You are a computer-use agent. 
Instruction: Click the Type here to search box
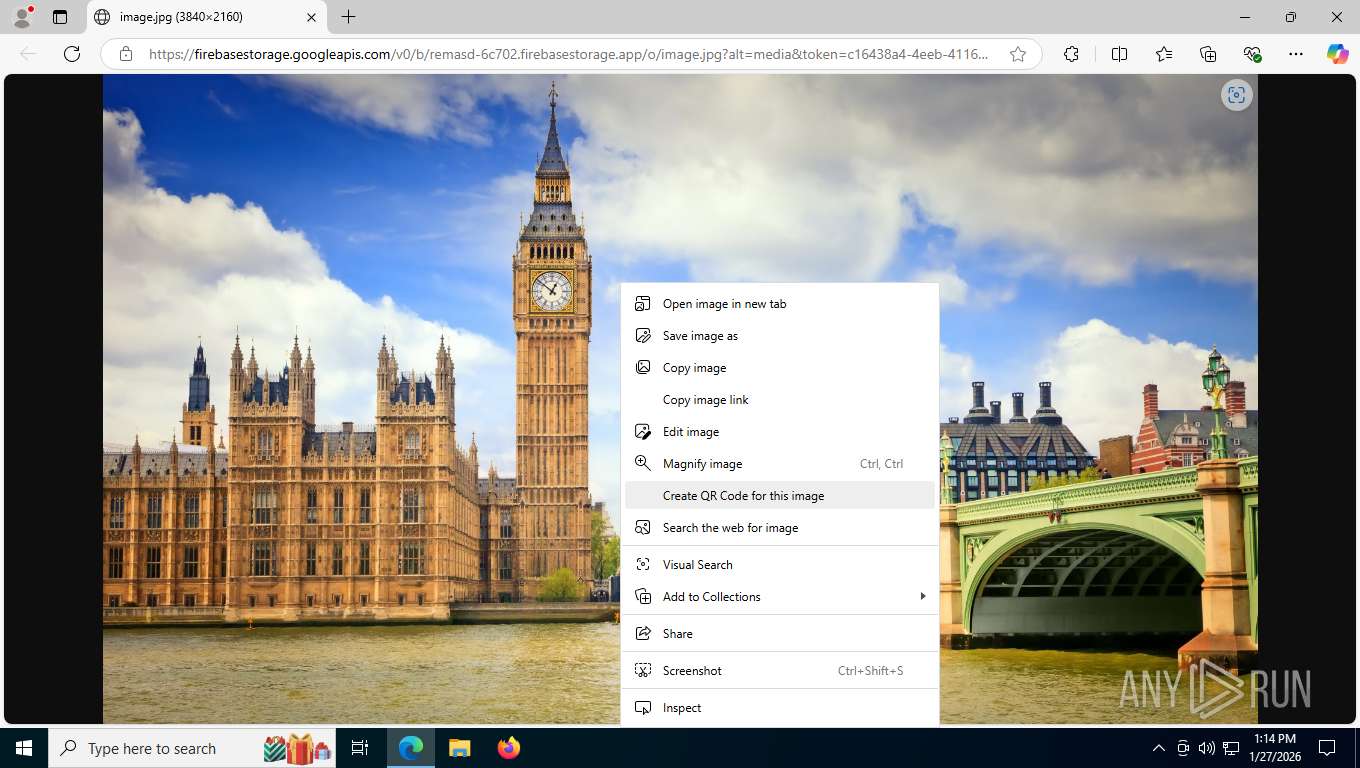[x=193, y=748]
